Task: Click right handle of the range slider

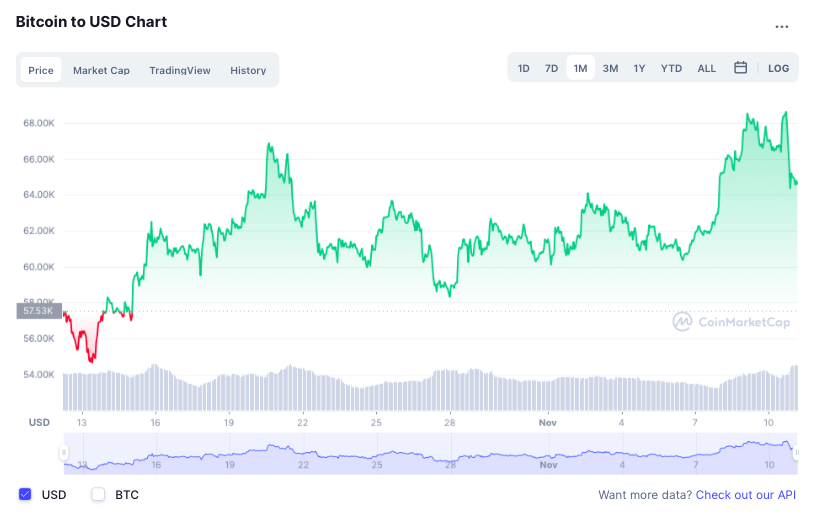Action: pyautogui.click(x=797, y=454)
